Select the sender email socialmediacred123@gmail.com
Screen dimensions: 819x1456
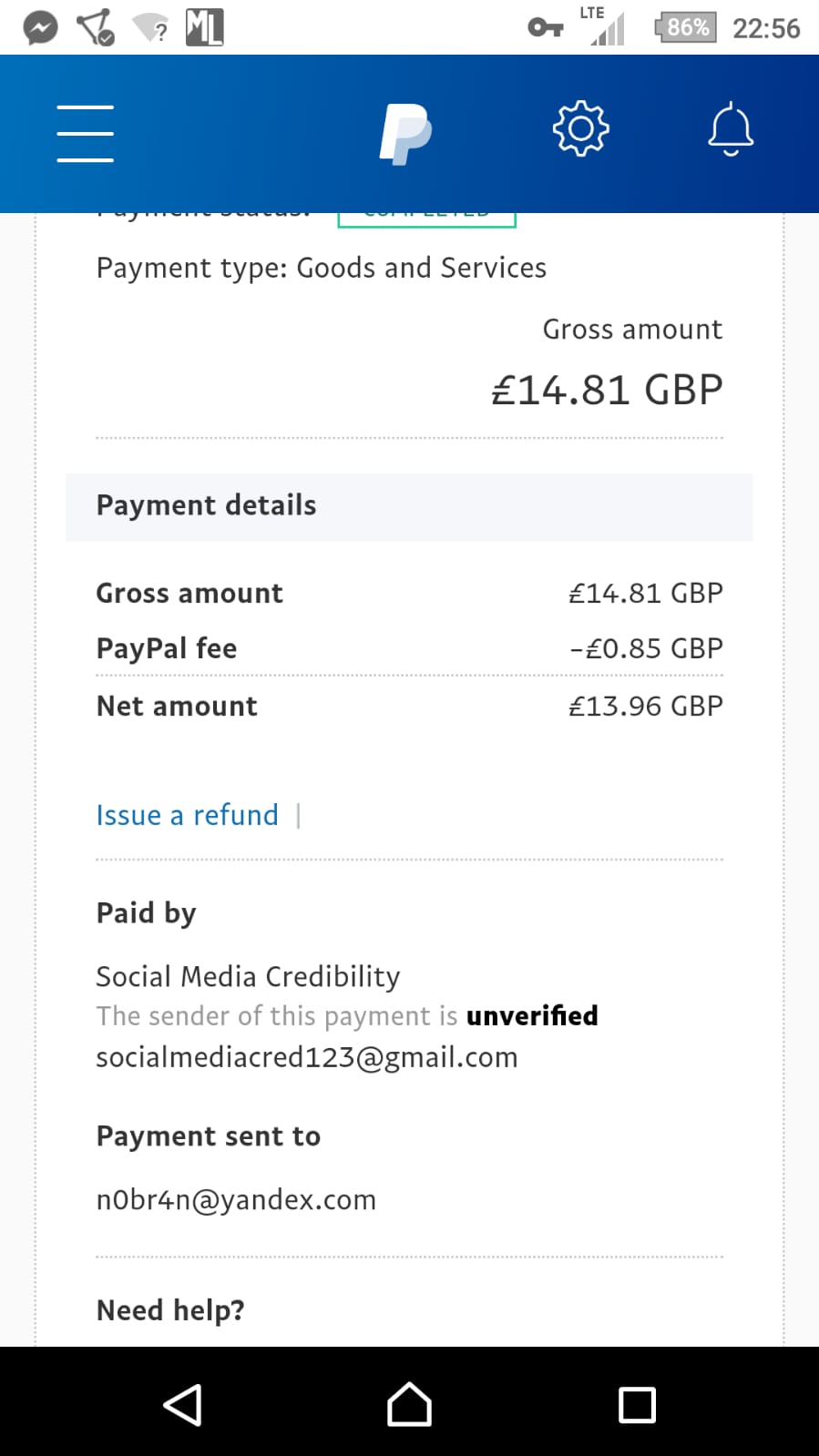(307, 1057)
